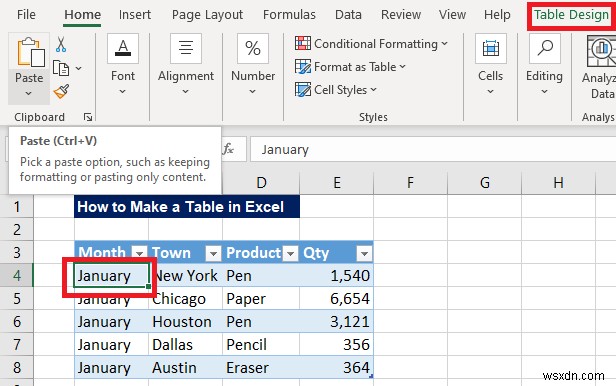616x386 pixels.
Task: Open the Number format group
Action: [253, 65]
